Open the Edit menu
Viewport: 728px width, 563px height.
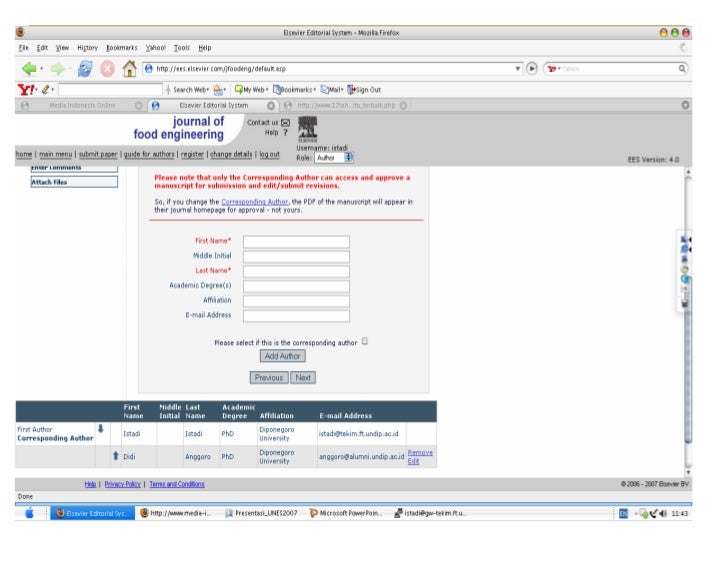tap(42, 48)
